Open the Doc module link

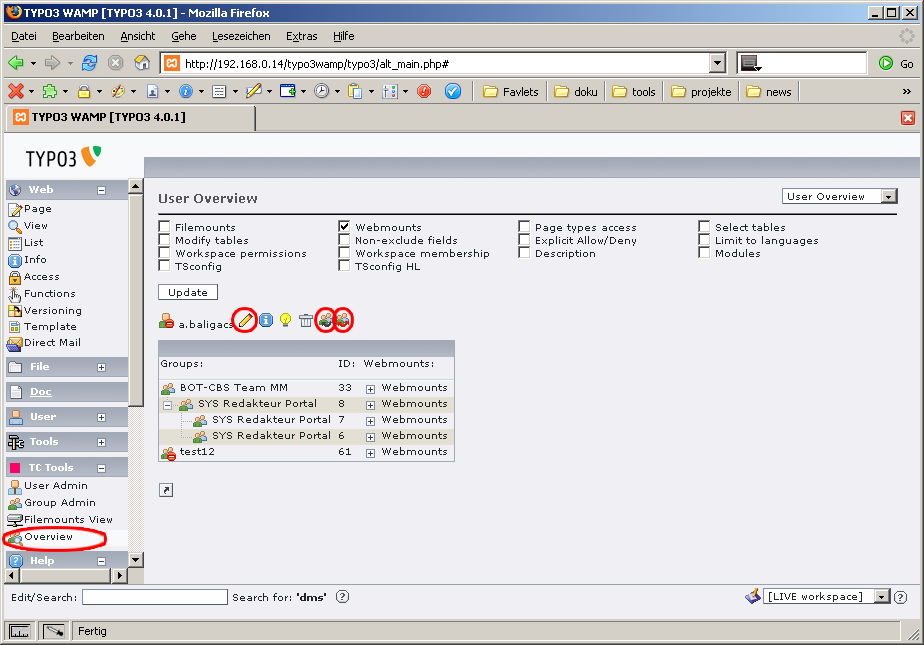[x=41, y=392]
